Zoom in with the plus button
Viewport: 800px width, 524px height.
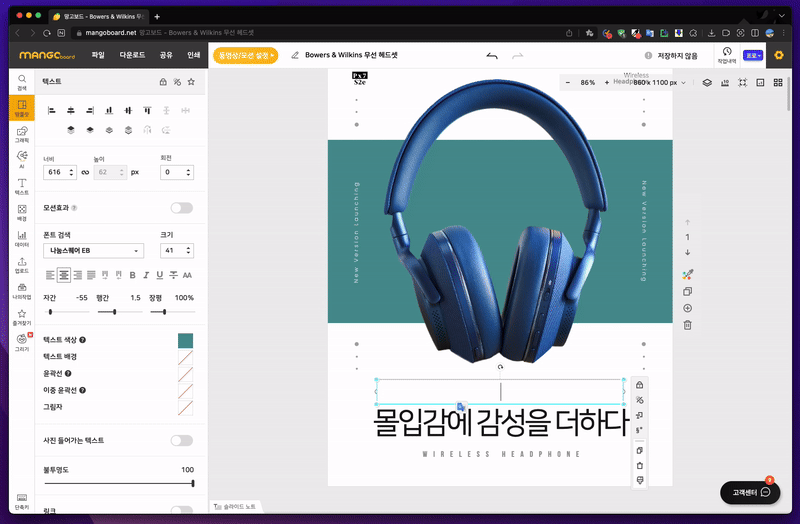(607, 83)
